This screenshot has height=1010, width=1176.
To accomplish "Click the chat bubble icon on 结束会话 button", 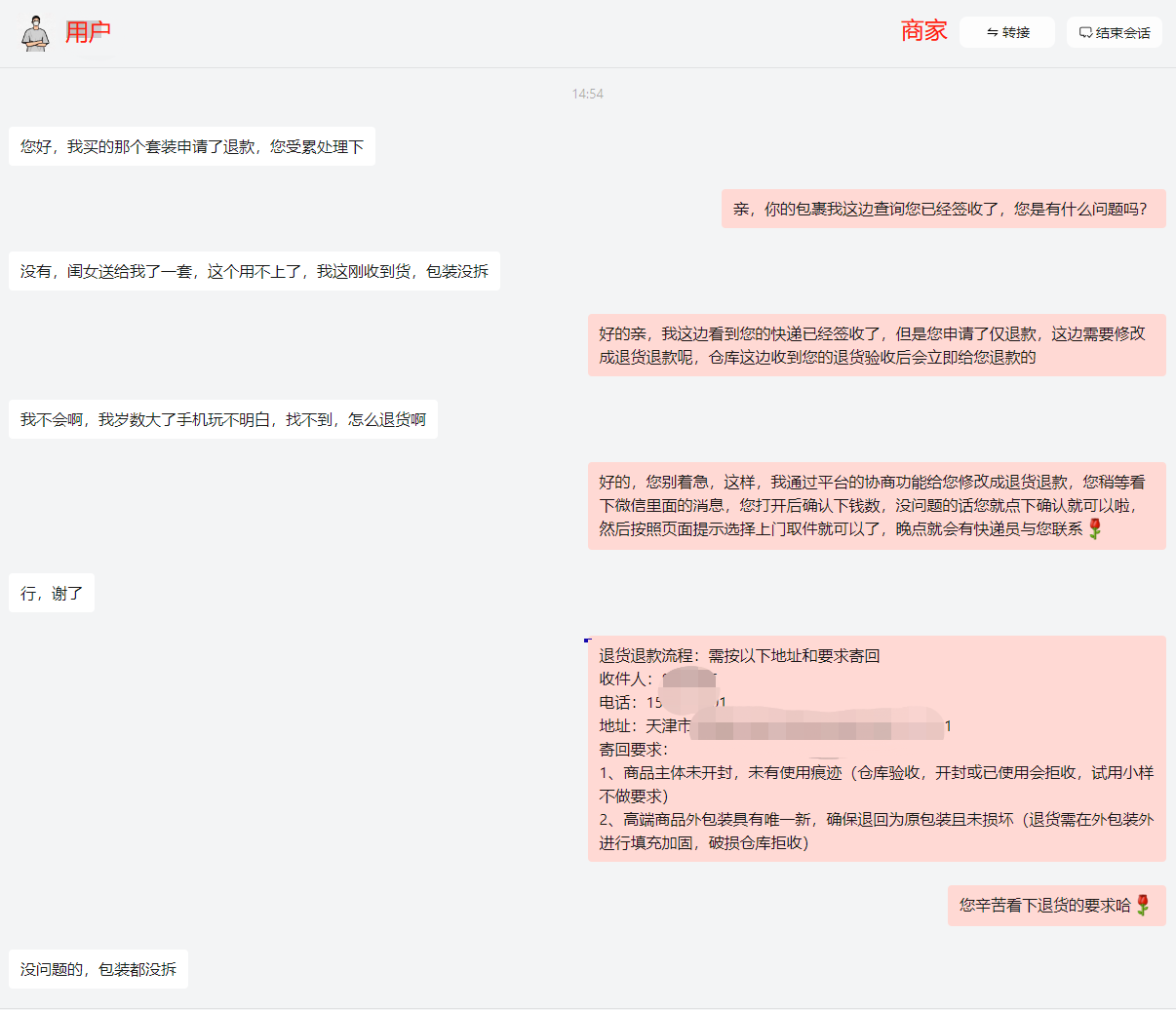I will (x=1085, y=31).
